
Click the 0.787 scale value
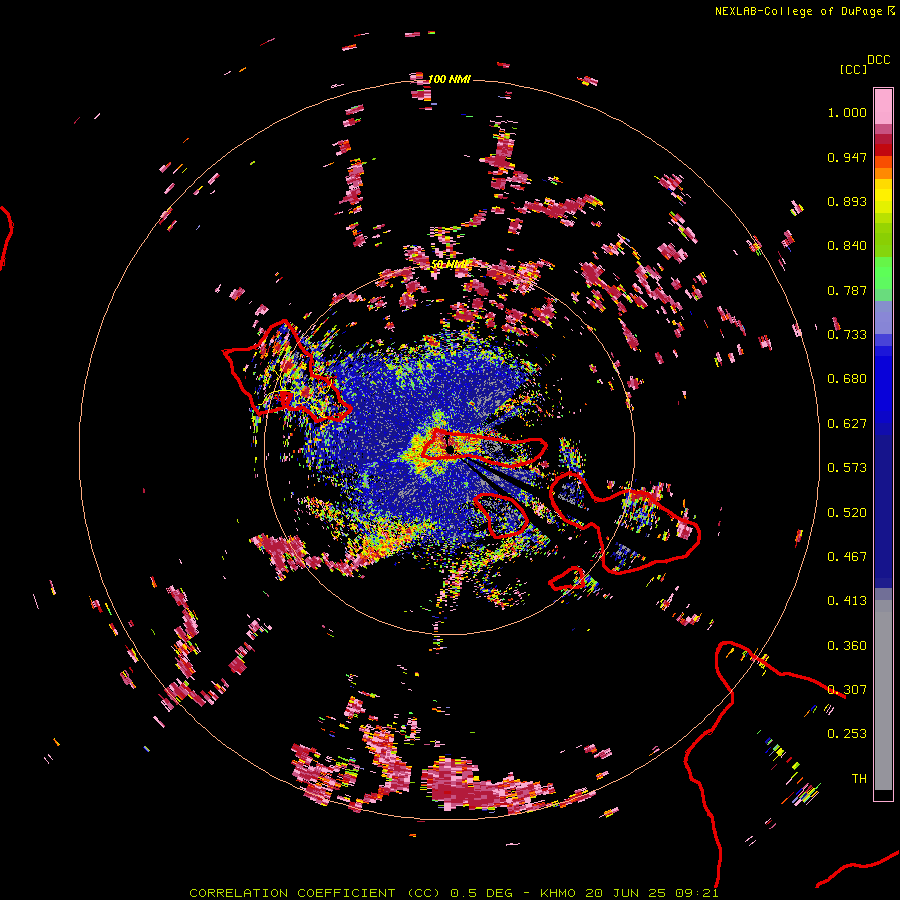point(847,290)
